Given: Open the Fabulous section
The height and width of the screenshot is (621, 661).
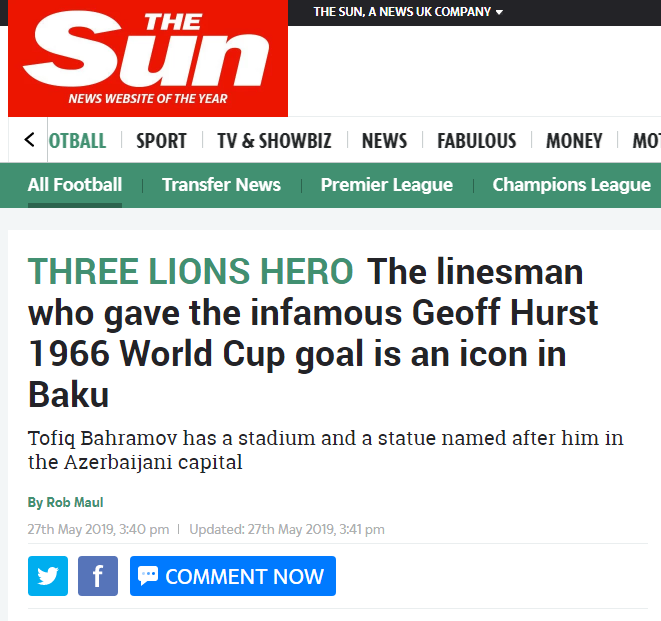Looking at the screenshot, I should pyautogui.click(x=476, y=141).
